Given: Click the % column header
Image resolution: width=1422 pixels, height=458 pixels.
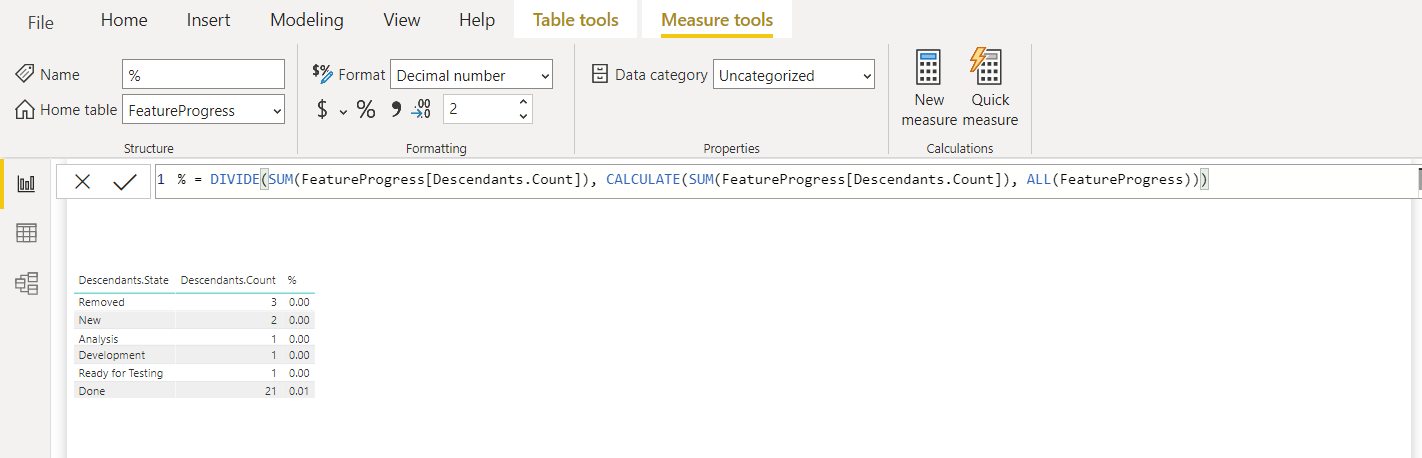Looking at the screenshot, I should click(292, 280).
